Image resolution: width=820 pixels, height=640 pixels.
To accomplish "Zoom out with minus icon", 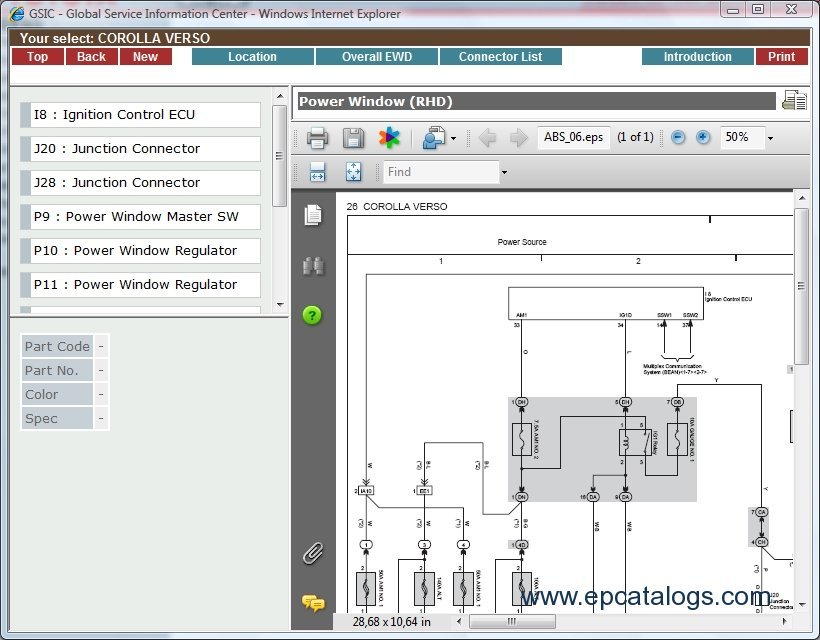I will coord(678,138).
